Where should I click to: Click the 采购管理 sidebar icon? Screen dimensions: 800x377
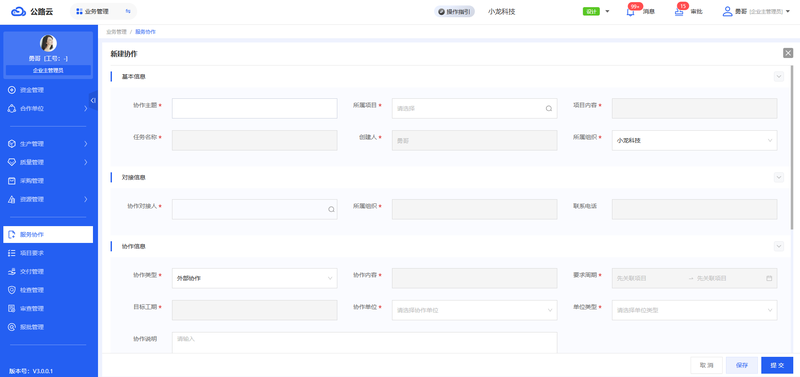pos(12,181)
